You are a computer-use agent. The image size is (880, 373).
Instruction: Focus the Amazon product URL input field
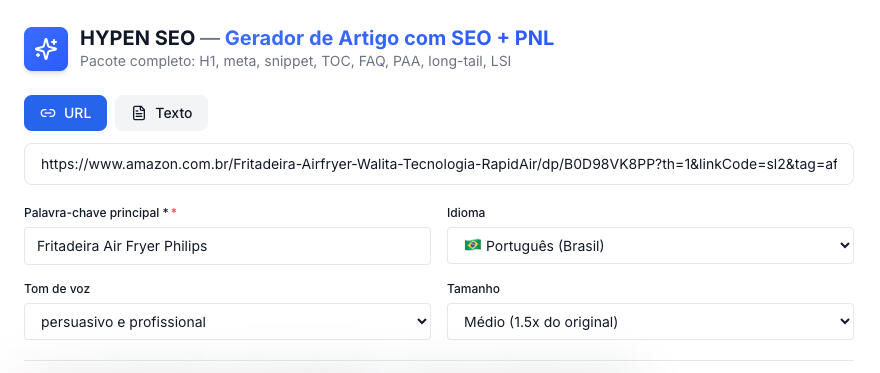439,164
